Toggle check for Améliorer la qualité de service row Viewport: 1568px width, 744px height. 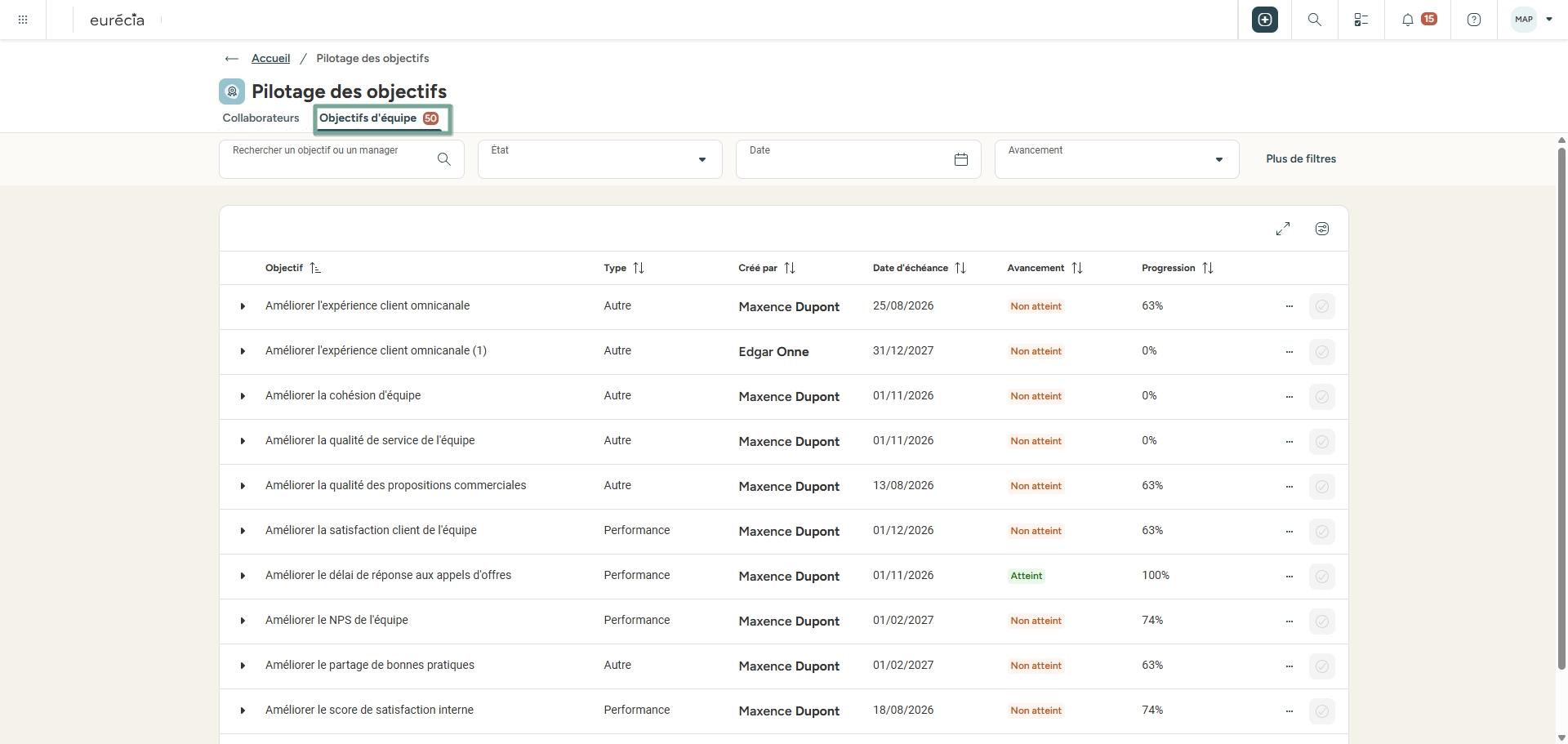1322,442
